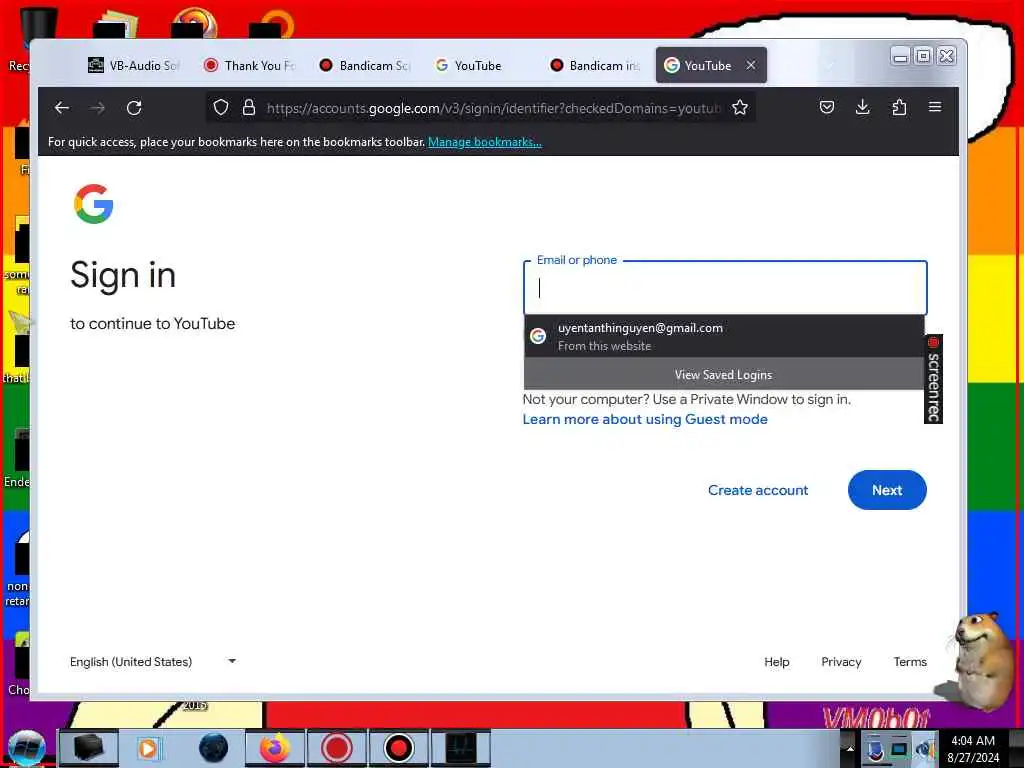Switch to the Bandicam Screen tab

[x=364, y=65]
